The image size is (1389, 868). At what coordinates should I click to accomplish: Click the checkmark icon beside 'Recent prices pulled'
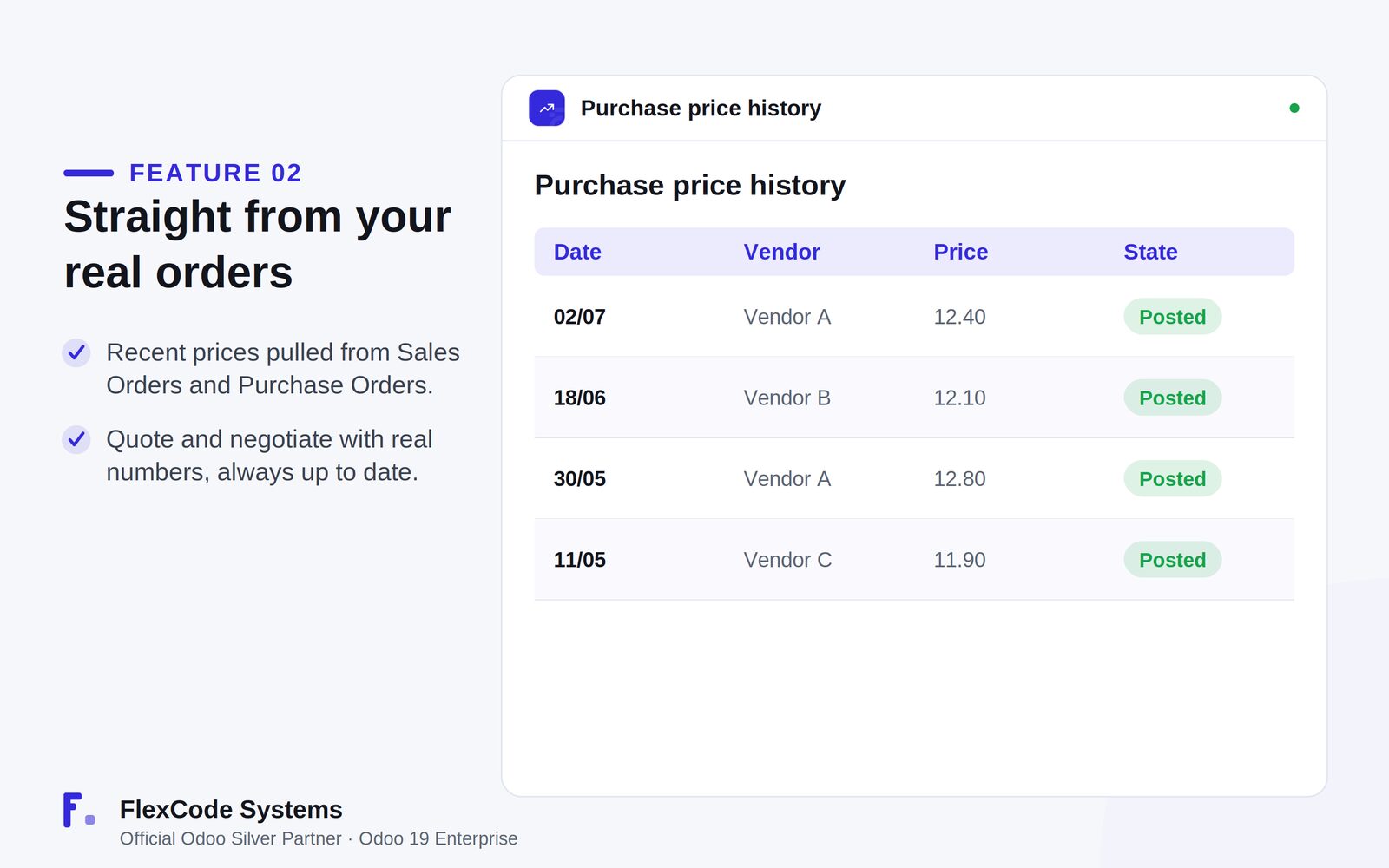[76, 352]
